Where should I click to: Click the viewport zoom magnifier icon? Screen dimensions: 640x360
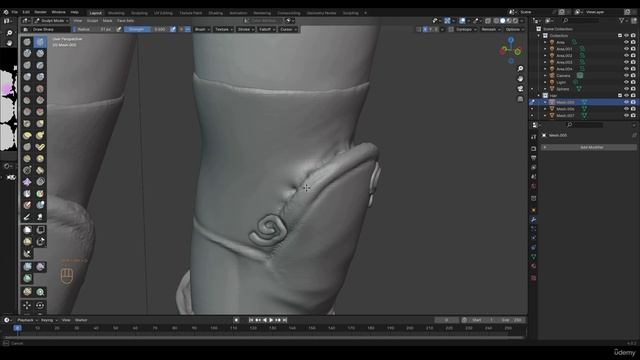tap(520, 69)
